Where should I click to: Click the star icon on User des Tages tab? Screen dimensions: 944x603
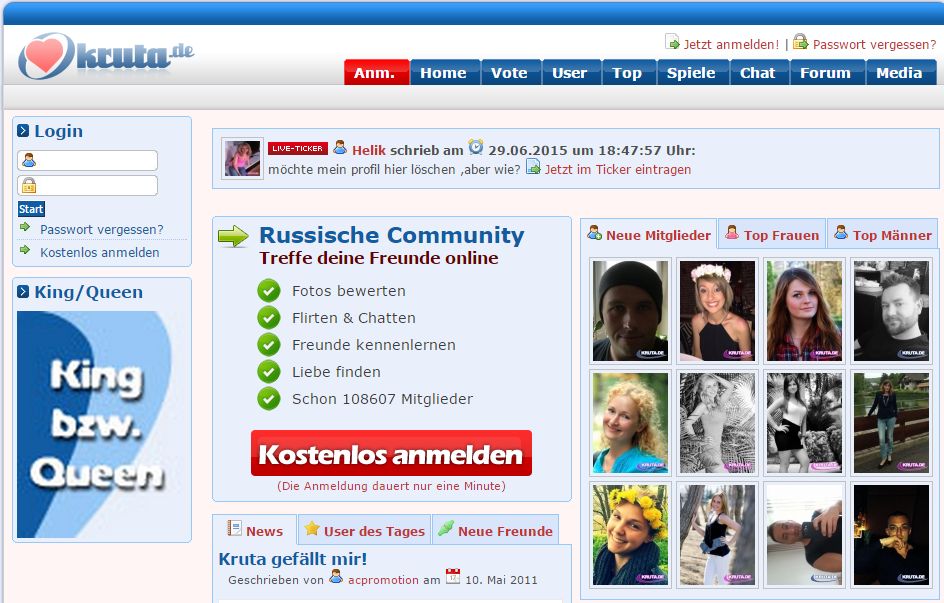point(312,528)
